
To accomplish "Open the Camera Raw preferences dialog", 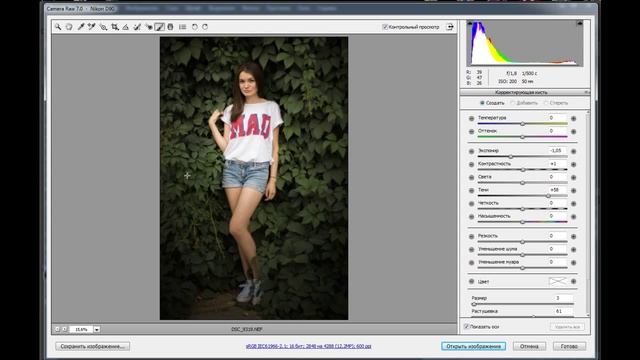I will (x=182, y=27).
